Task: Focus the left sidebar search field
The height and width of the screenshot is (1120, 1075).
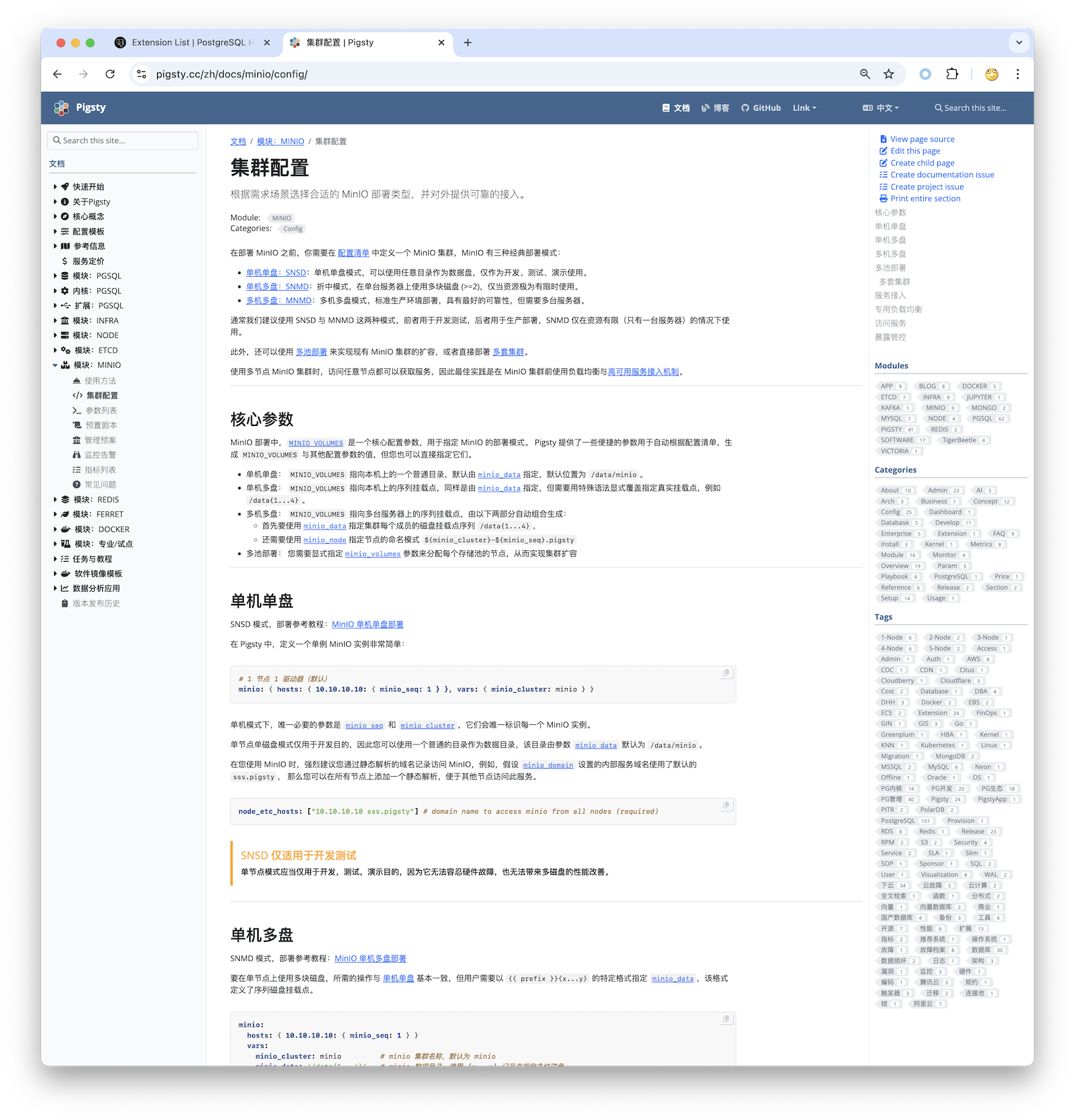Action: coord(124,140)
